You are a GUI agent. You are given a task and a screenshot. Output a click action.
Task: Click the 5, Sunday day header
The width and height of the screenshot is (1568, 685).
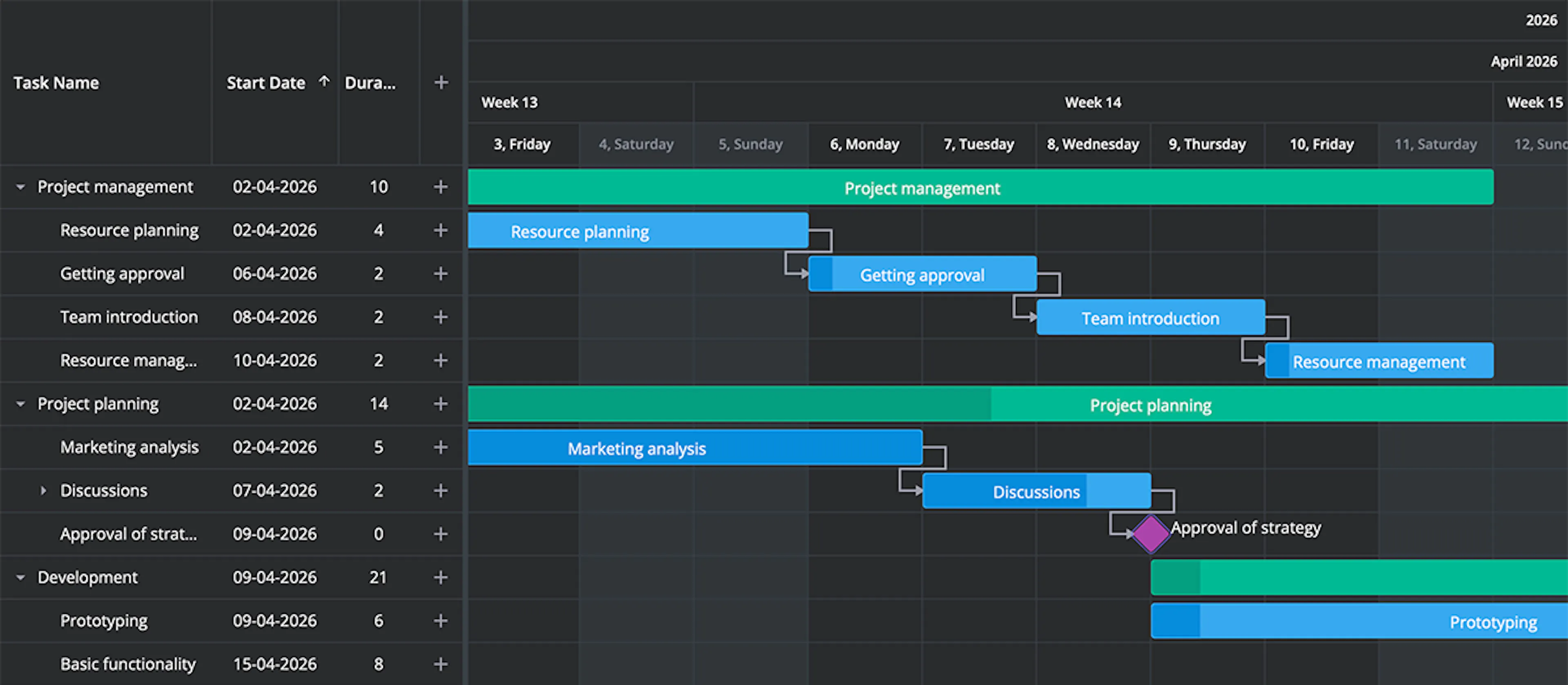[x=751, y=144]
